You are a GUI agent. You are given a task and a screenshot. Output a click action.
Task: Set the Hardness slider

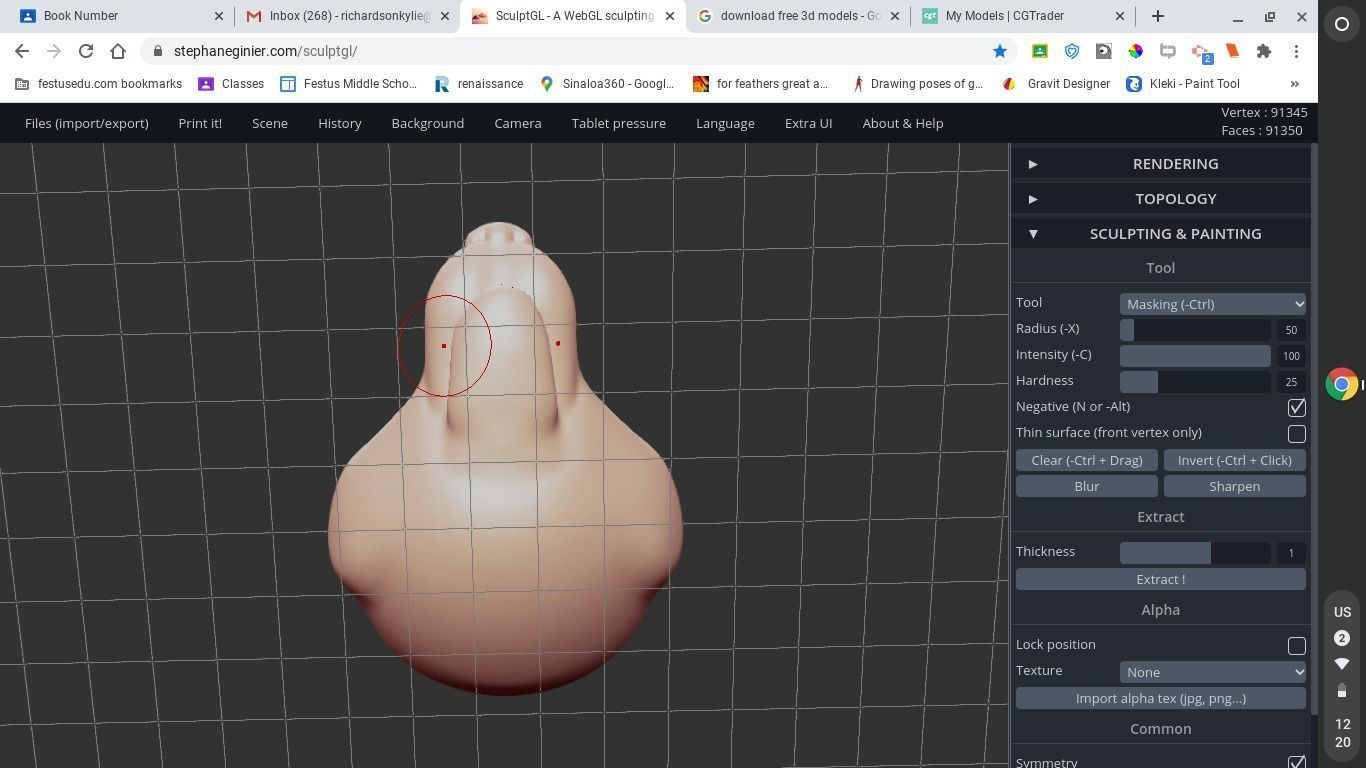(x=1195, y=382)
